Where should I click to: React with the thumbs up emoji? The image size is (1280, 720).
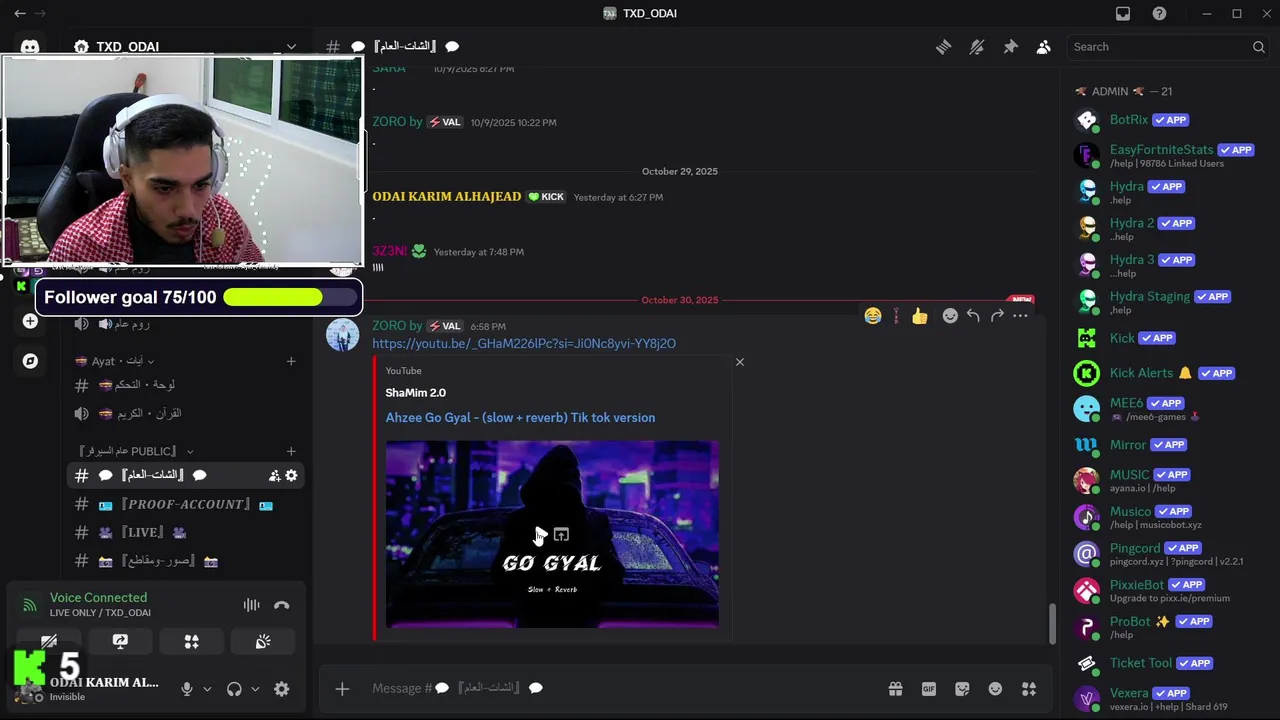(x=919, y=316)
